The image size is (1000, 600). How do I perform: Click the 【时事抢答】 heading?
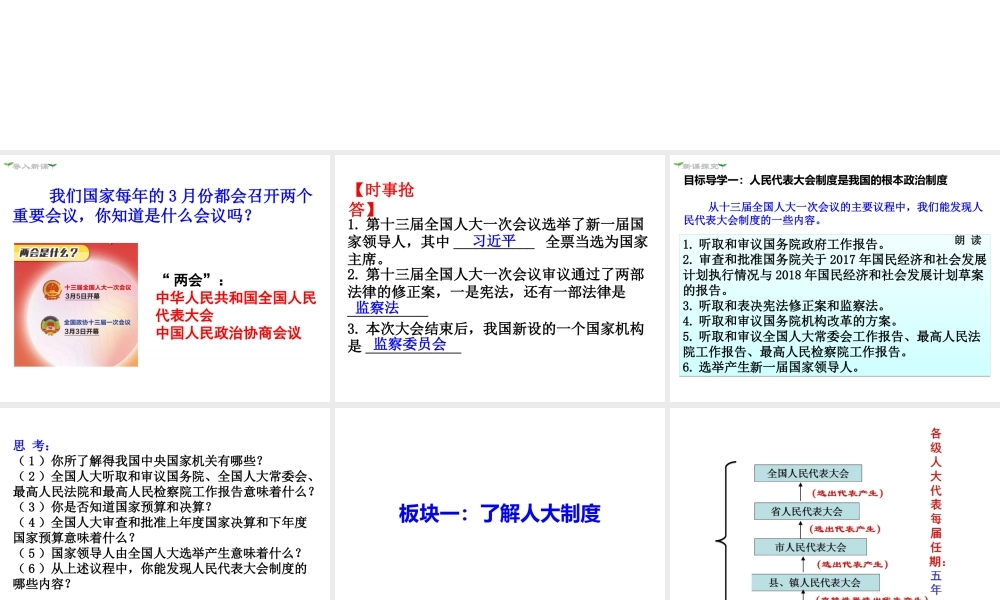click(381, 199)
